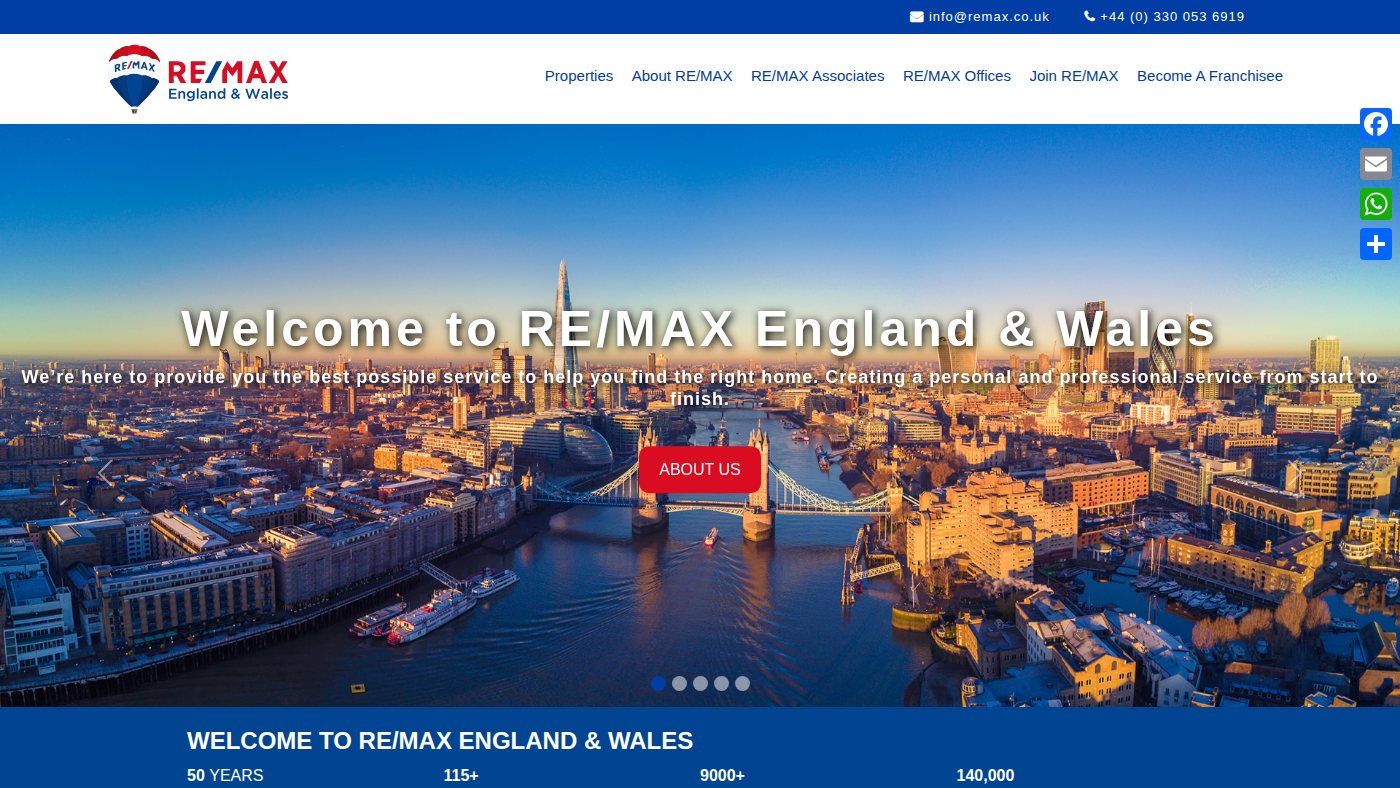Click the Facebook share icon

click(x=1376, y=124)
